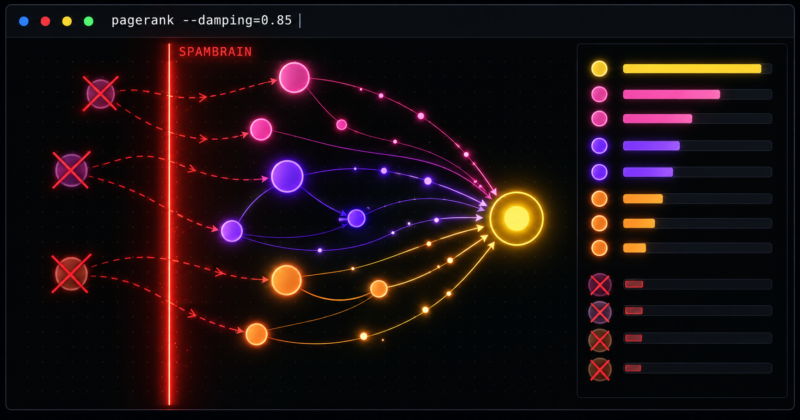The image size is (800, 420).
Task: Select the leftmost purple node in the graph
Action: [232, 231]
